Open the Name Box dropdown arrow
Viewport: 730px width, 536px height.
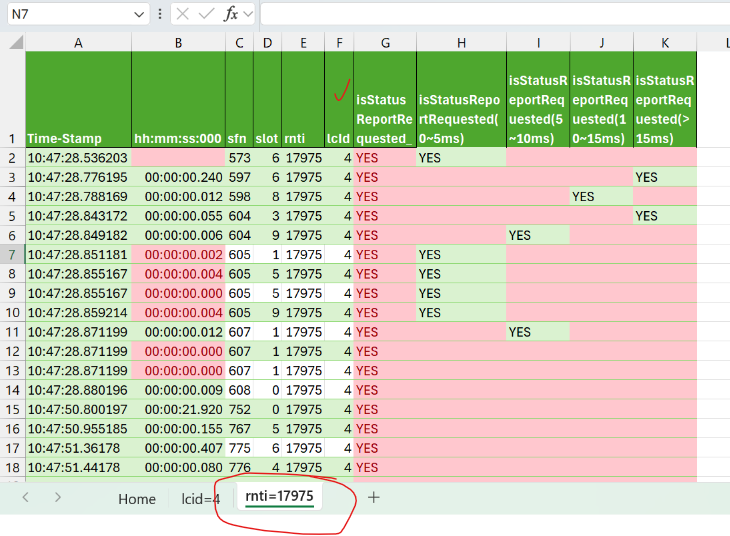tap(139, 15)
